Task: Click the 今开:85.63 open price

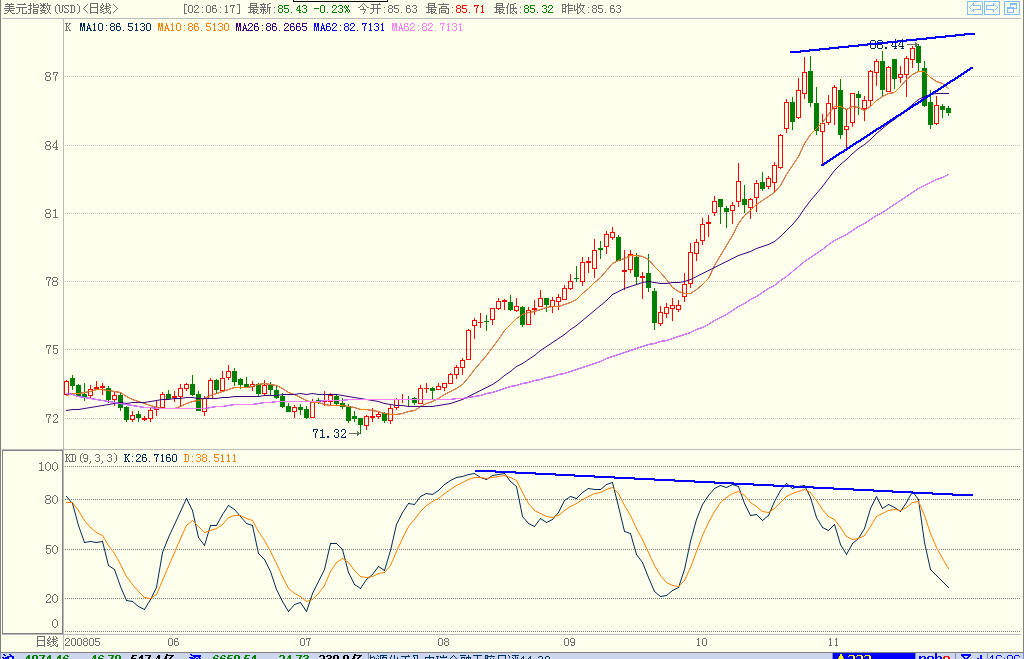Action: [387, 9]
